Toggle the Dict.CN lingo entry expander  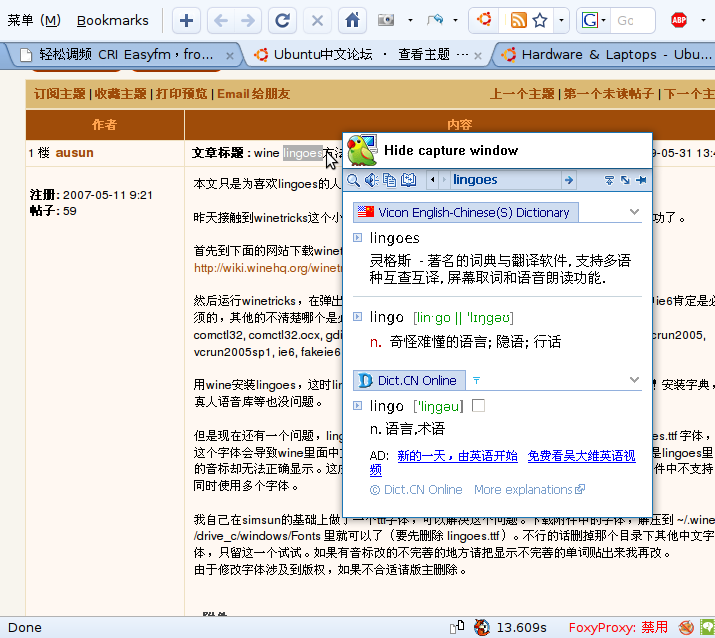[x=358, y=405]
